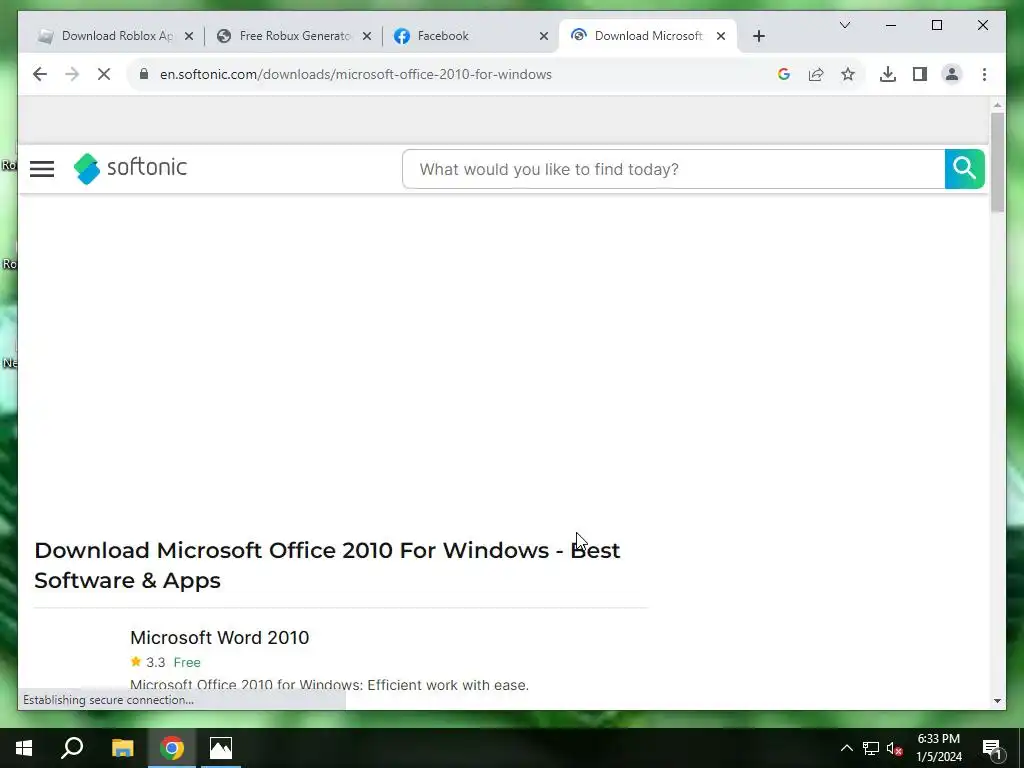Open the Chrome downloads icon

pyautogui.click(x=888, y=74)
